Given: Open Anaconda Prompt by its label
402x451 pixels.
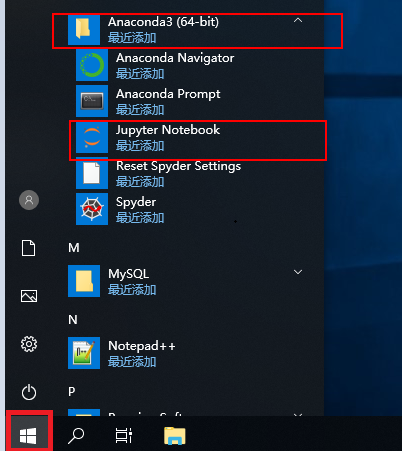Looking at the screenshot, I should pyautogui.click(x=168, y=94).
